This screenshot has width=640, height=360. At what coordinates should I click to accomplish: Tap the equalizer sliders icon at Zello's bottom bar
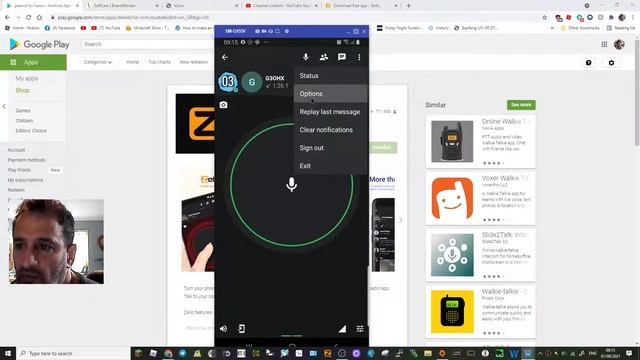click(x=360, y=329)
